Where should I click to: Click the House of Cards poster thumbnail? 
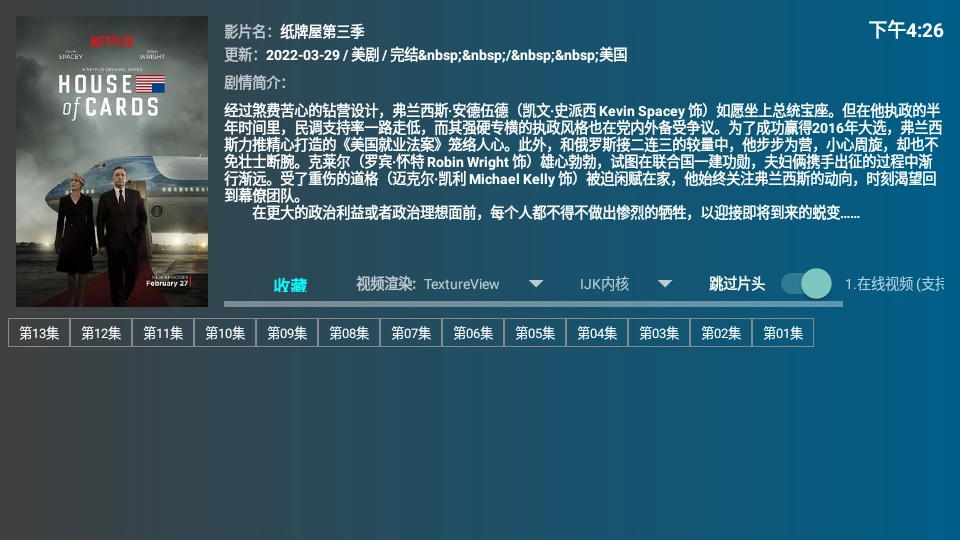pos(112,161)
